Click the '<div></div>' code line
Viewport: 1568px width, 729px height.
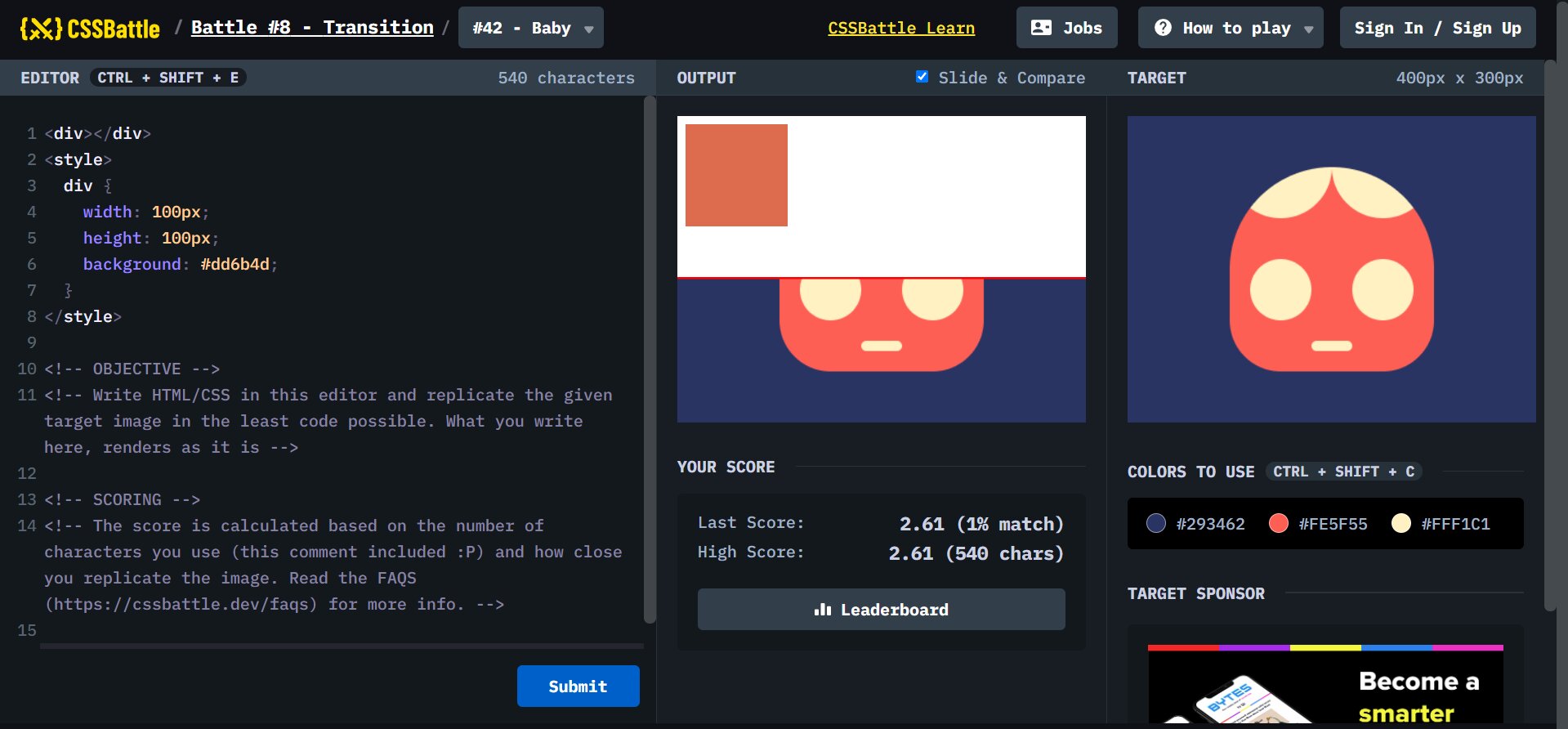[x=98, y=133]
